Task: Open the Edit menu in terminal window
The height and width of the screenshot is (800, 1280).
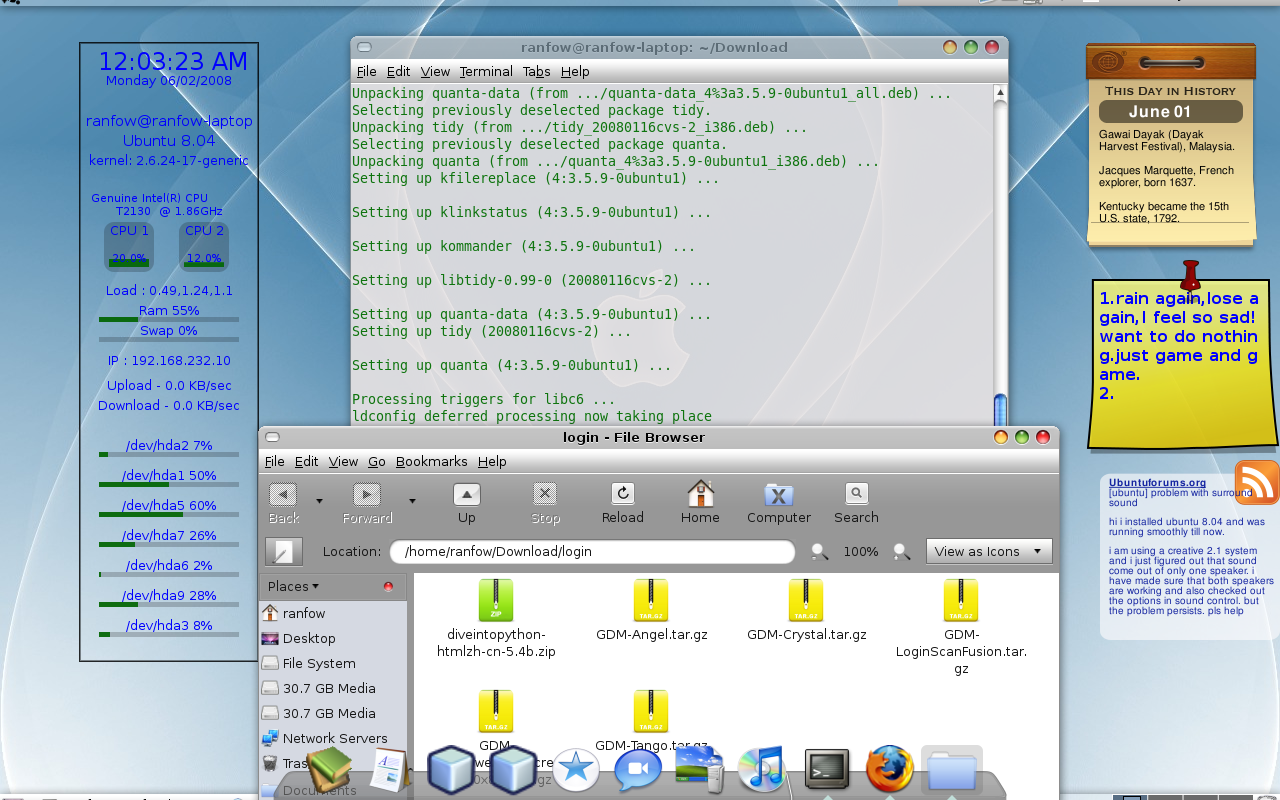Action: 398,71
